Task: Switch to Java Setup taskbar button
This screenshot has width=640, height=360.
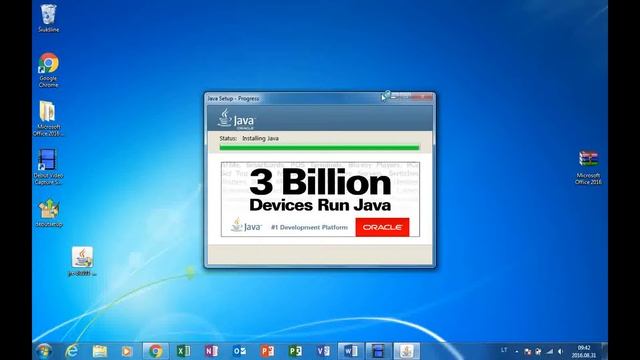Action: pyautogui.click(x=407, y=351)
